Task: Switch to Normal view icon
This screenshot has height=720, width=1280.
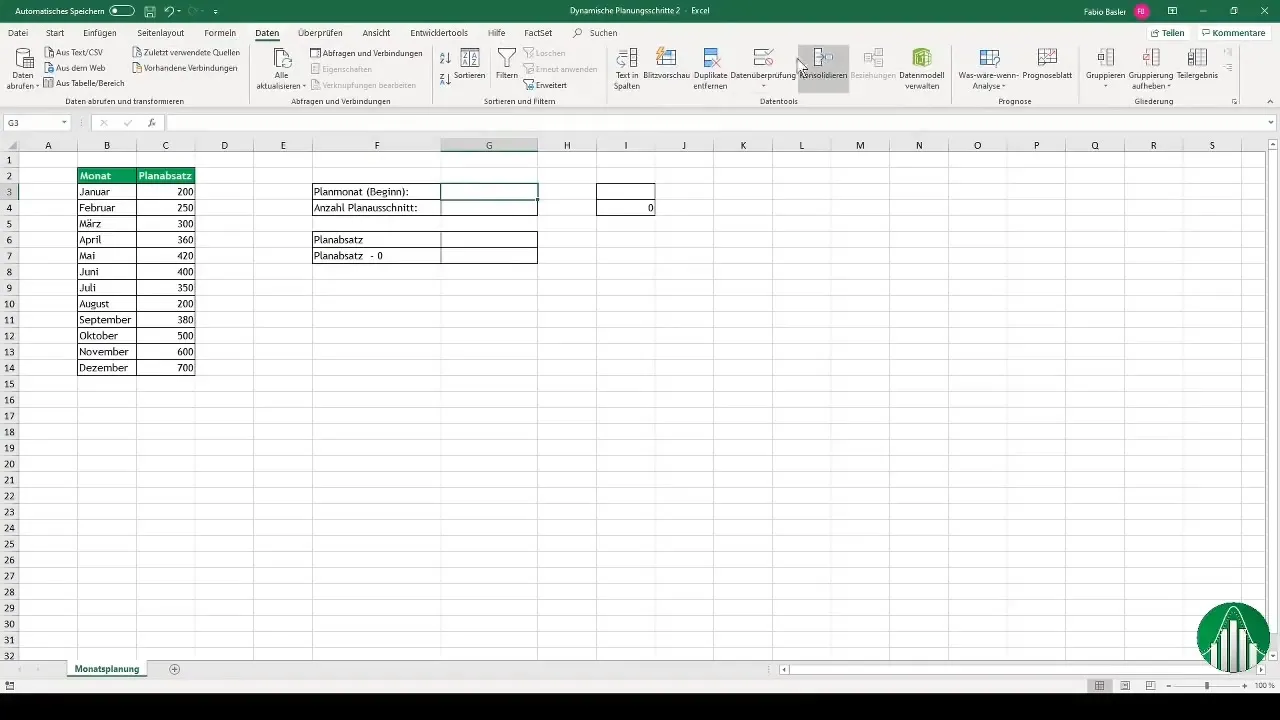Action: click(1099, 686)
